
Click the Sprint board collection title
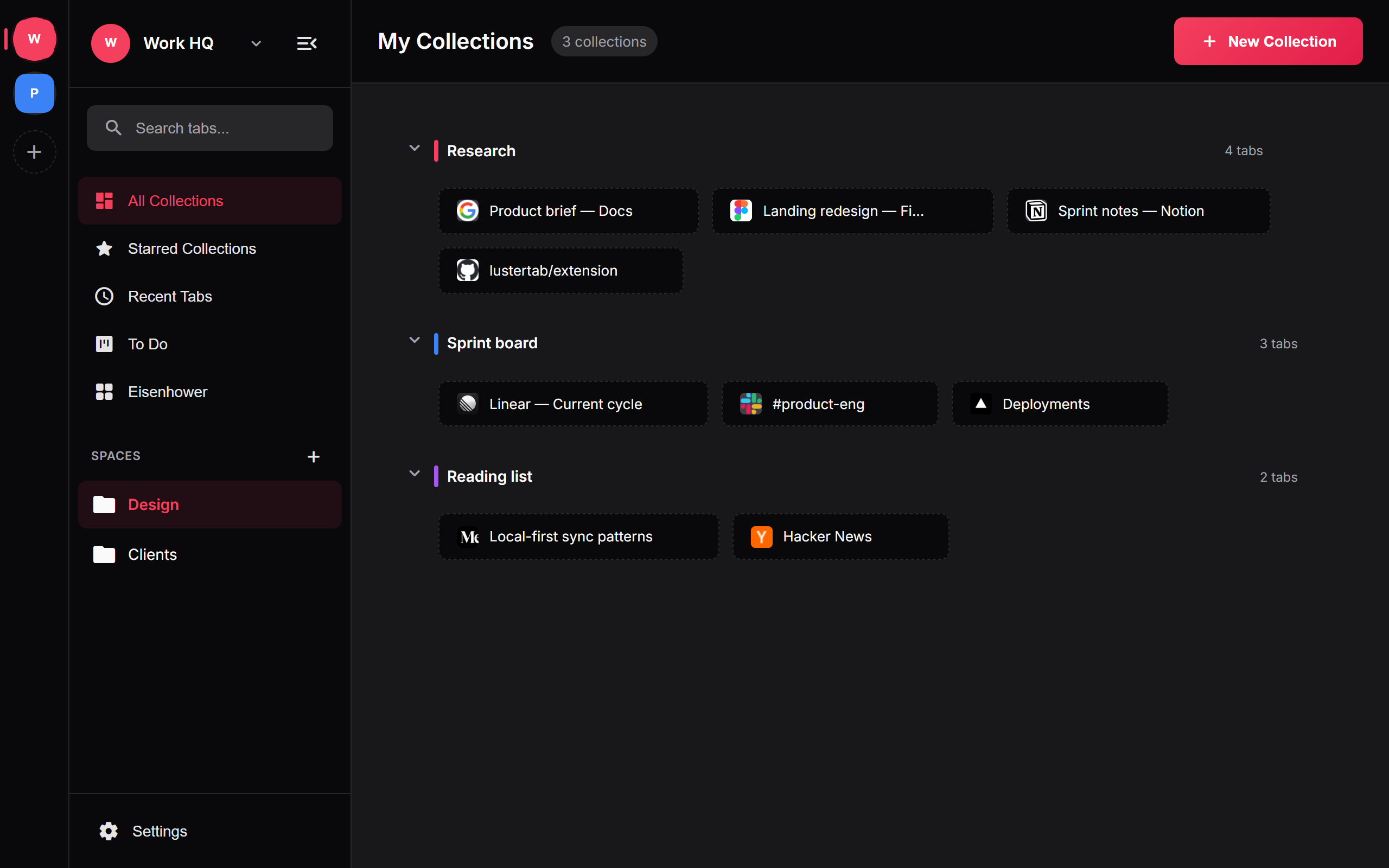[x=492, y=343]
